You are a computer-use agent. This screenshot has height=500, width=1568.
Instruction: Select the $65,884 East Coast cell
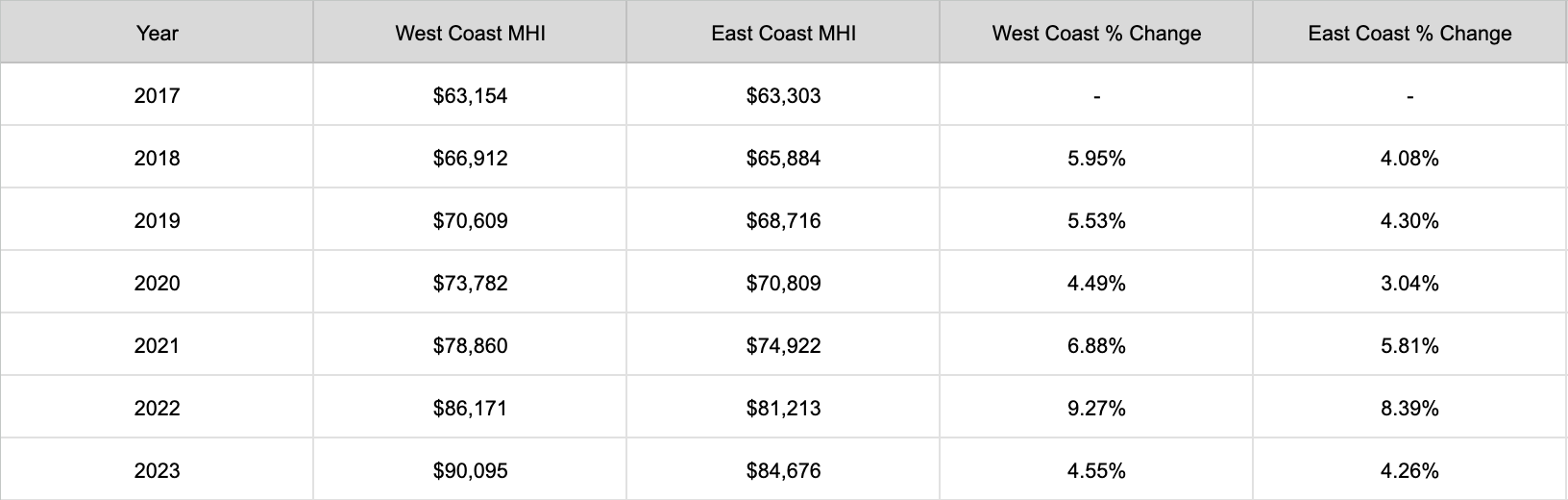(x=783, y=158)
